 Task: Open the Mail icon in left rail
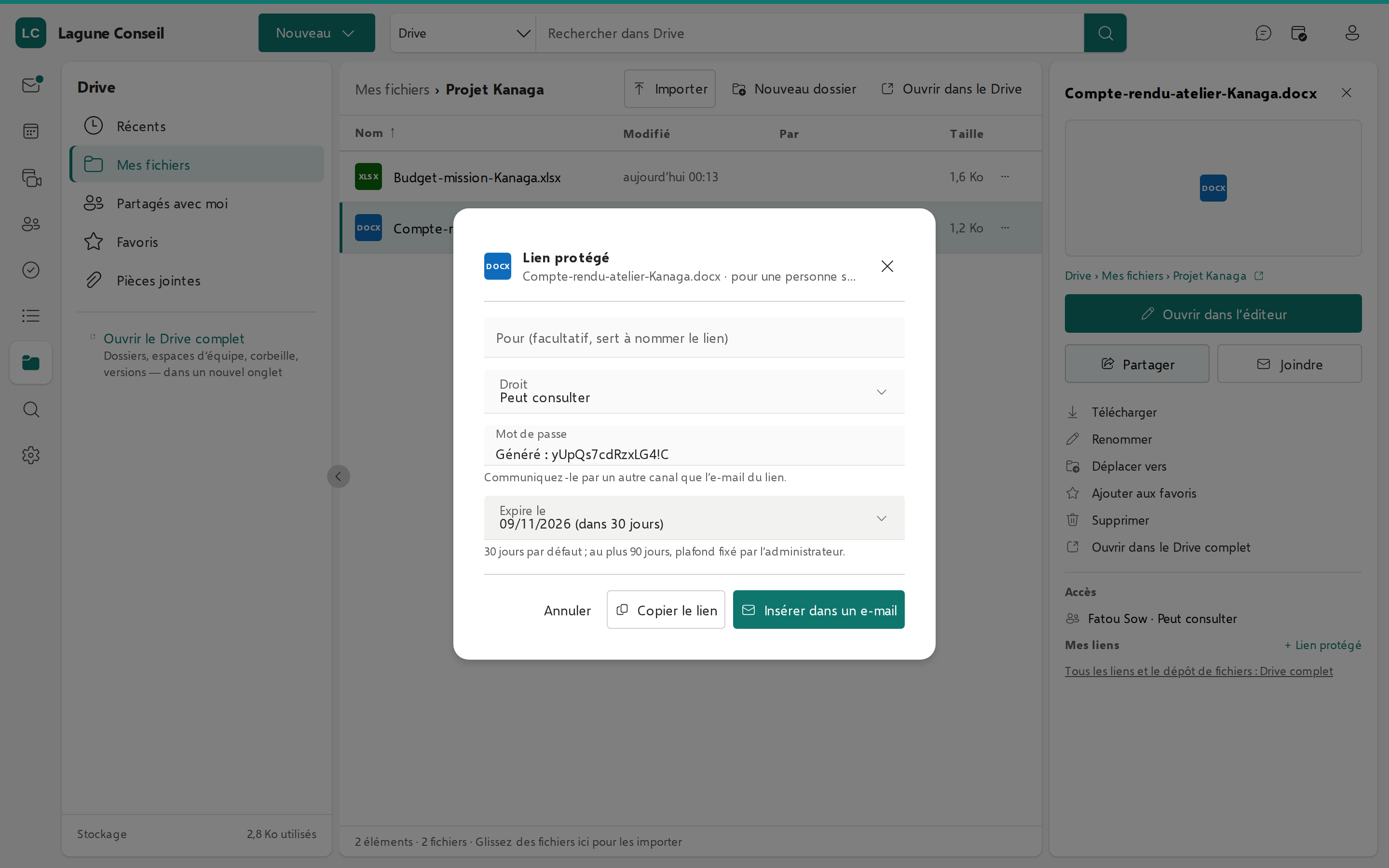coord(31,85)
